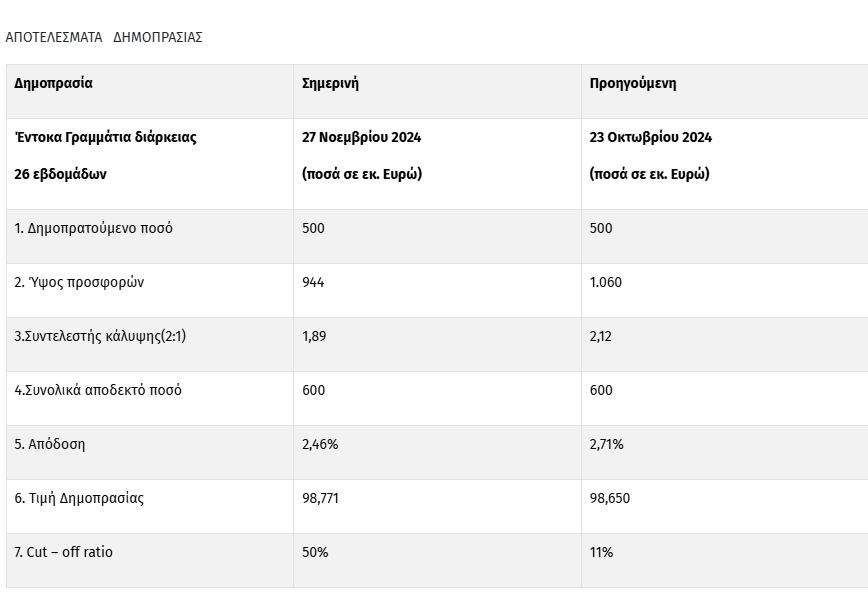
Task: Select the 23 Οκτωβρίου 2024 date cell
Action: click(x=651, y=137)
